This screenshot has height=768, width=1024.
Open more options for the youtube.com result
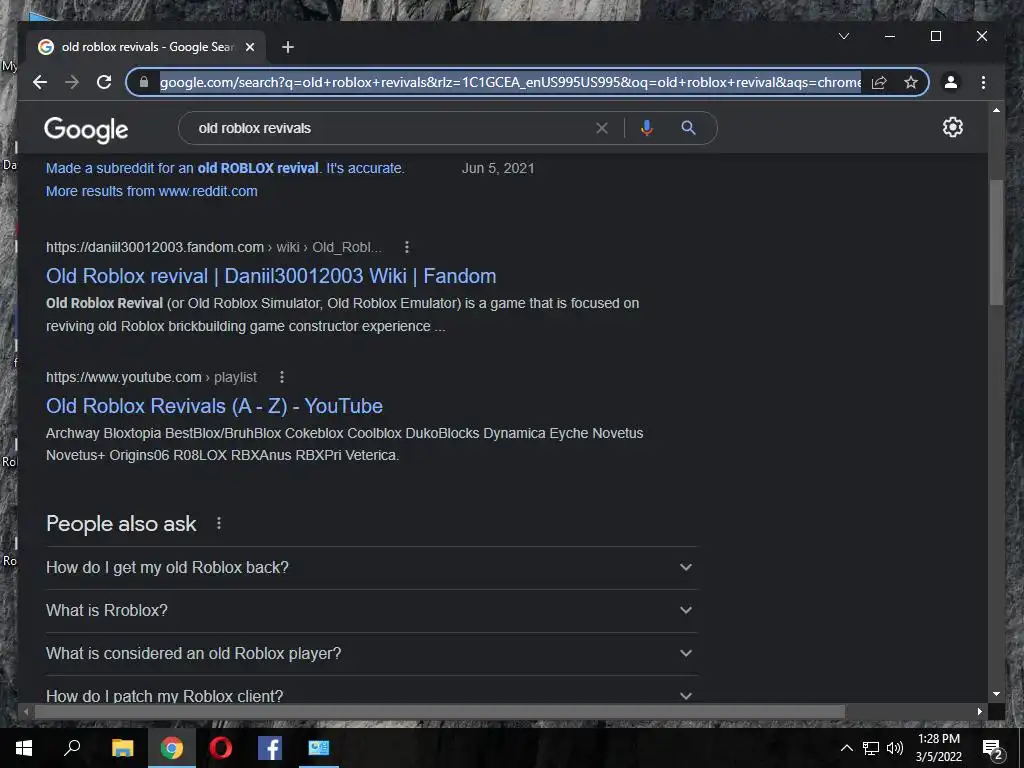click(x=281, y=377)
